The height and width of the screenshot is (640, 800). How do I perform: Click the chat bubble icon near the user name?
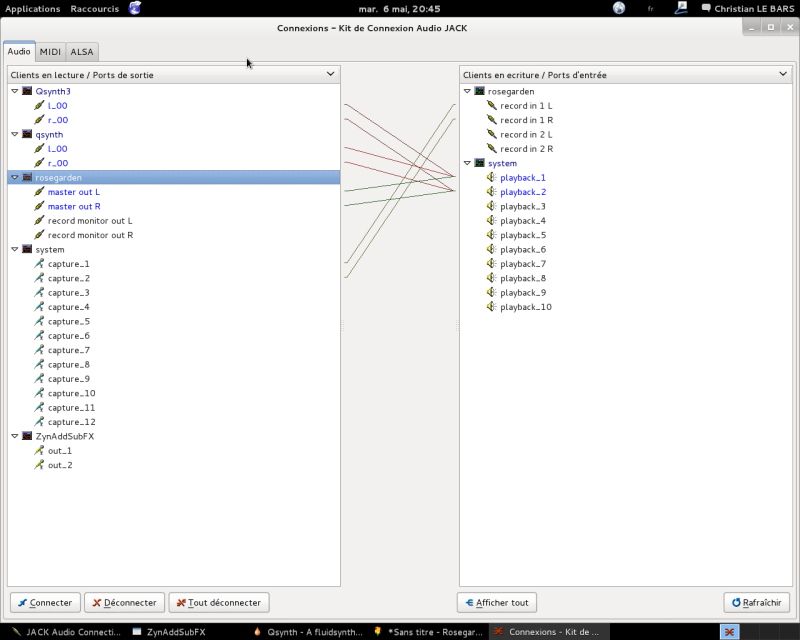pyautogui.click(x=706, y=8)
